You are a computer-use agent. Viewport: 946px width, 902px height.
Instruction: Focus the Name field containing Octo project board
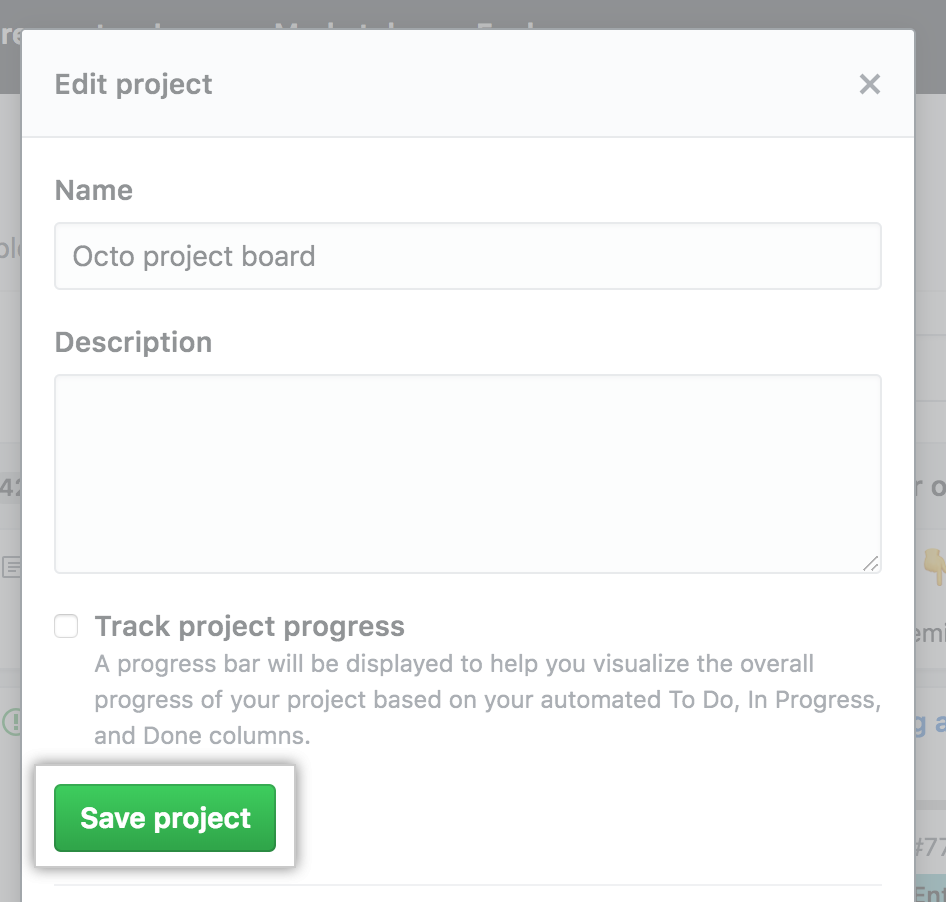coord(467,256)
